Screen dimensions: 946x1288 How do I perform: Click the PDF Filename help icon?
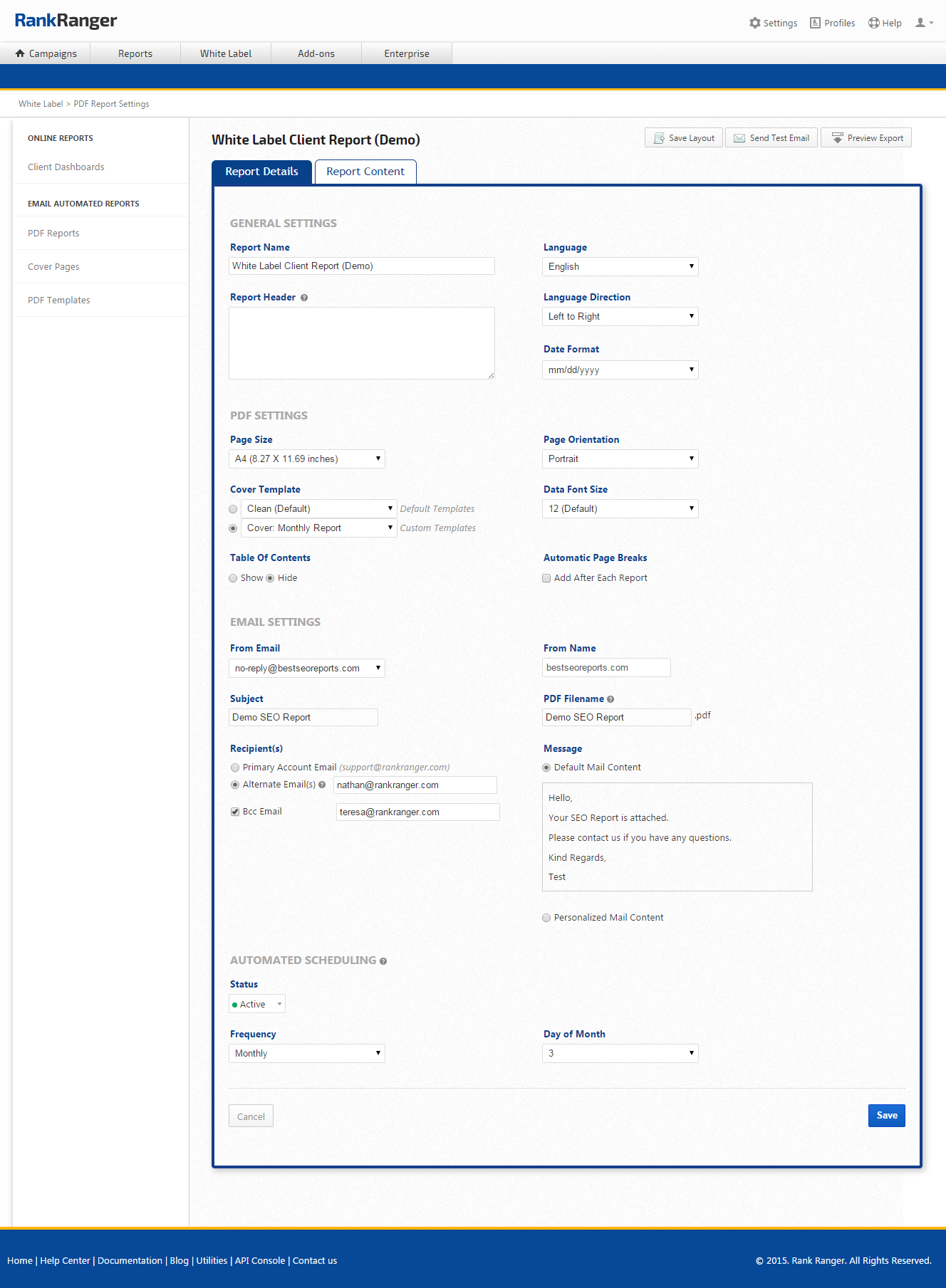point(610,699)
